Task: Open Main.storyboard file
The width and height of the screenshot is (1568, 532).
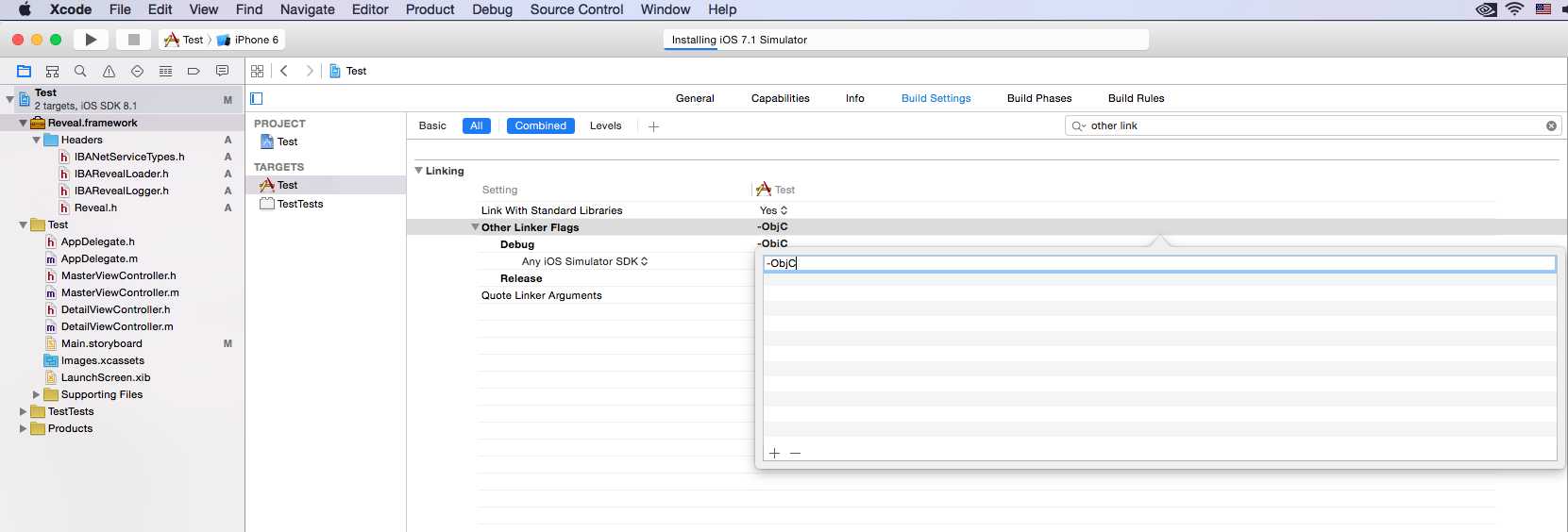Action: (x=101, y=343)
